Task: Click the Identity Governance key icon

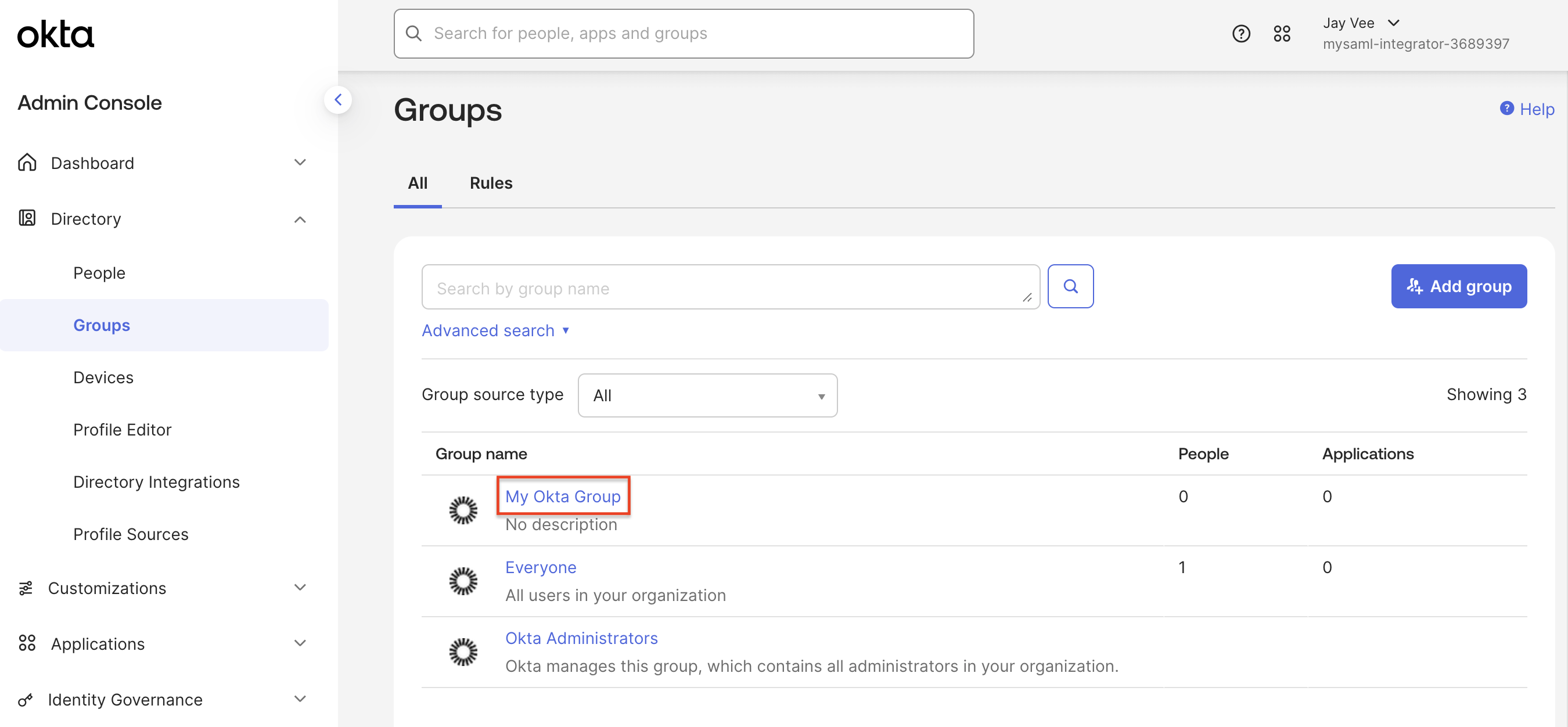Action: [25, 700]
